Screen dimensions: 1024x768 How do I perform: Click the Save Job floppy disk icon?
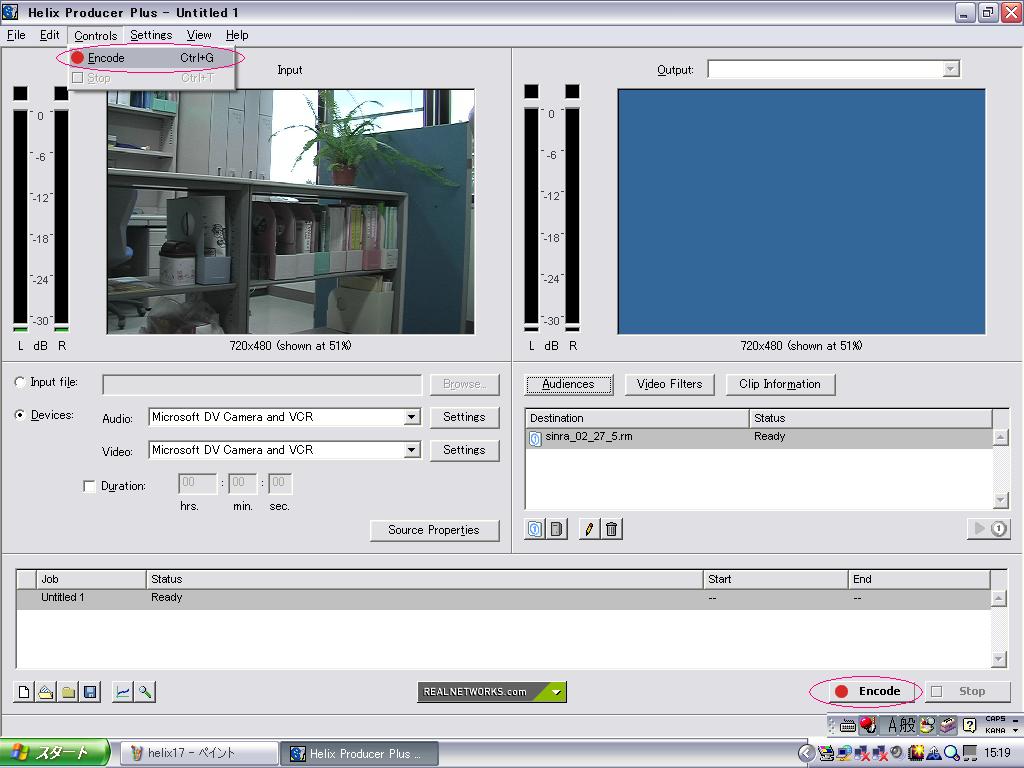90,692
